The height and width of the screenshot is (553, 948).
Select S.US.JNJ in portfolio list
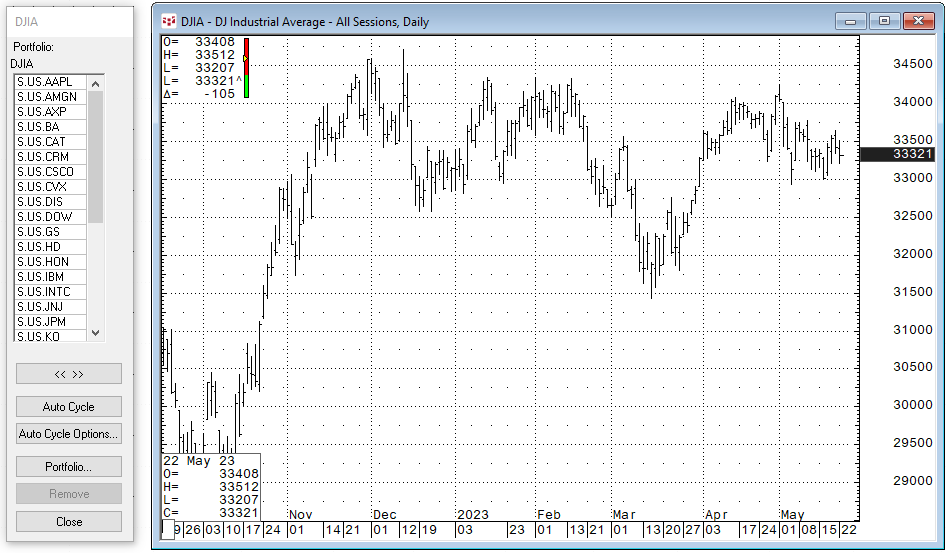51,306
